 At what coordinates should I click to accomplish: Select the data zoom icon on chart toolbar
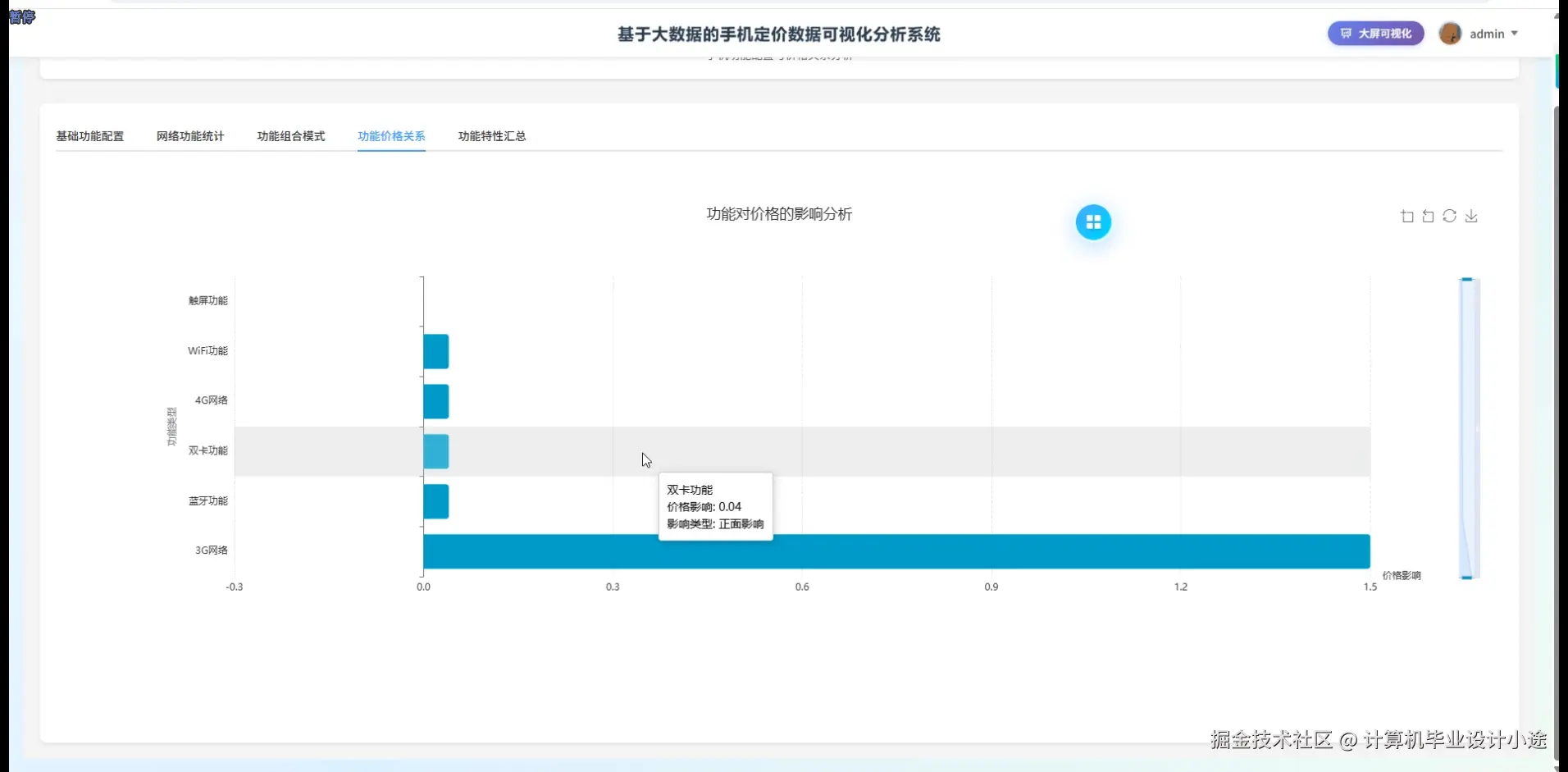[x=1406, y=216]
